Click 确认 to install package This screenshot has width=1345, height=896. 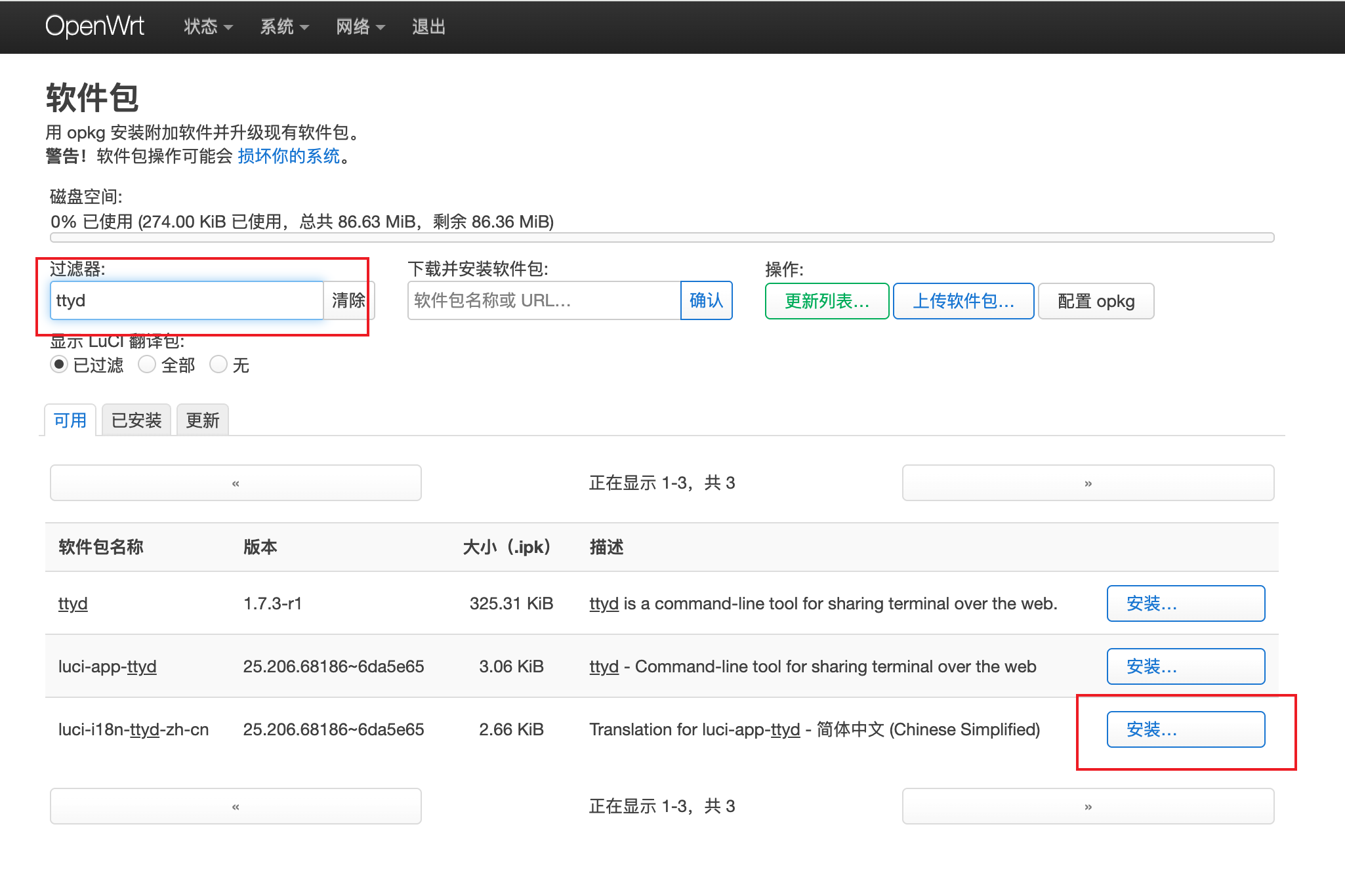pos(707,300)
